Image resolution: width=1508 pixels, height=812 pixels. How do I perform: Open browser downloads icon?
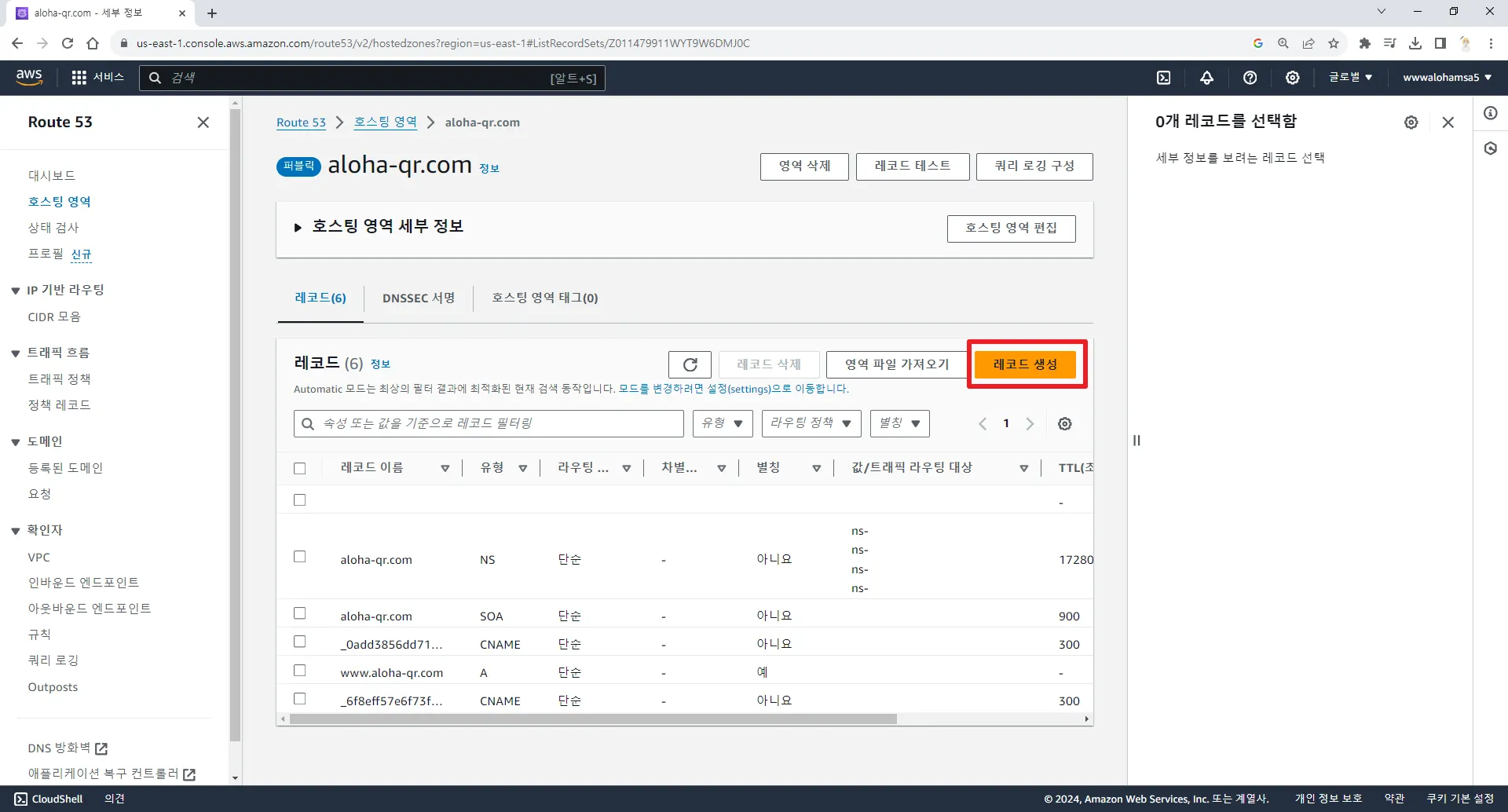click(x=1415, y=43)
